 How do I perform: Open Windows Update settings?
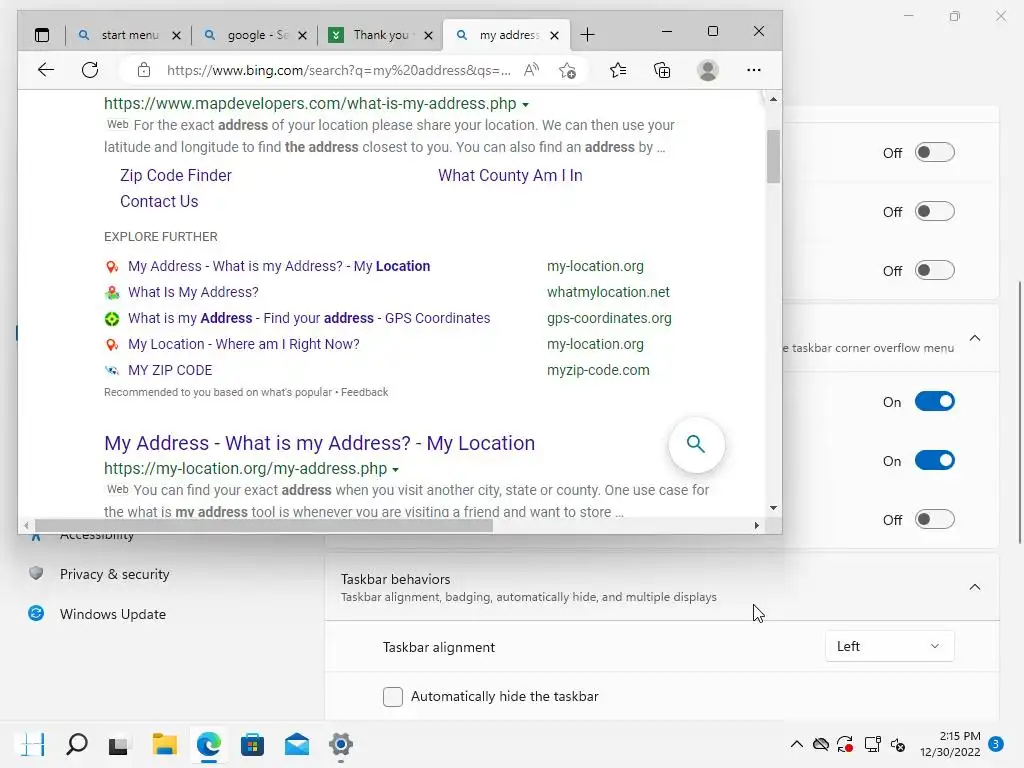tap(112, 614)
